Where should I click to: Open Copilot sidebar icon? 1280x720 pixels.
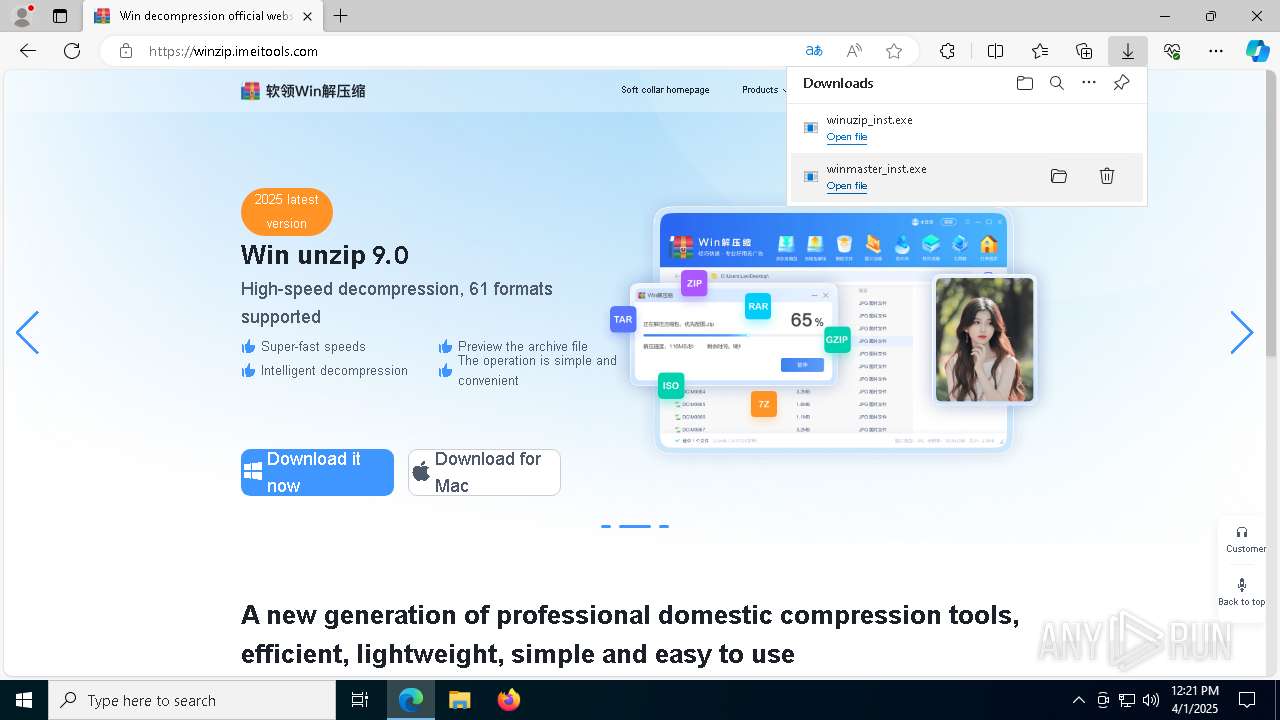(x=1257, y=51)
